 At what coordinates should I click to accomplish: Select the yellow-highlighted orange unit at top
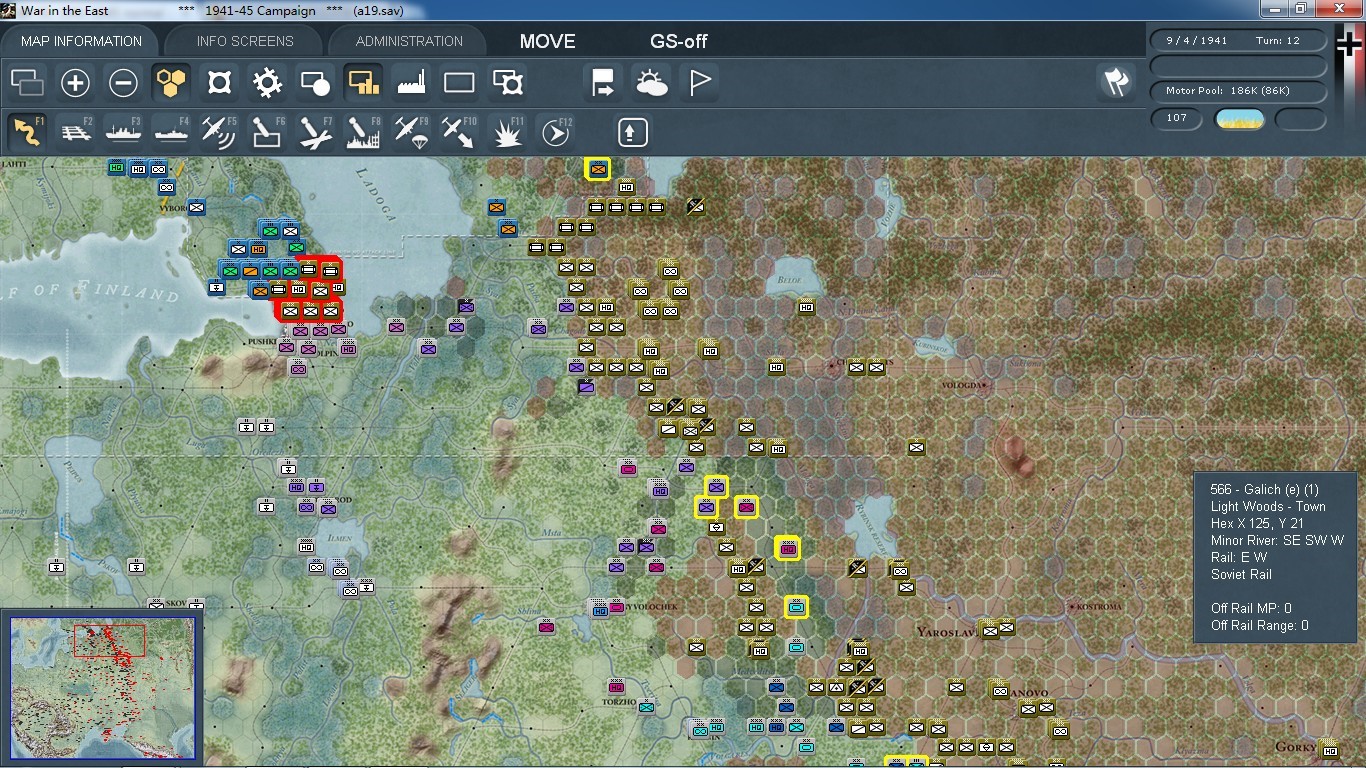pos(598,169)
